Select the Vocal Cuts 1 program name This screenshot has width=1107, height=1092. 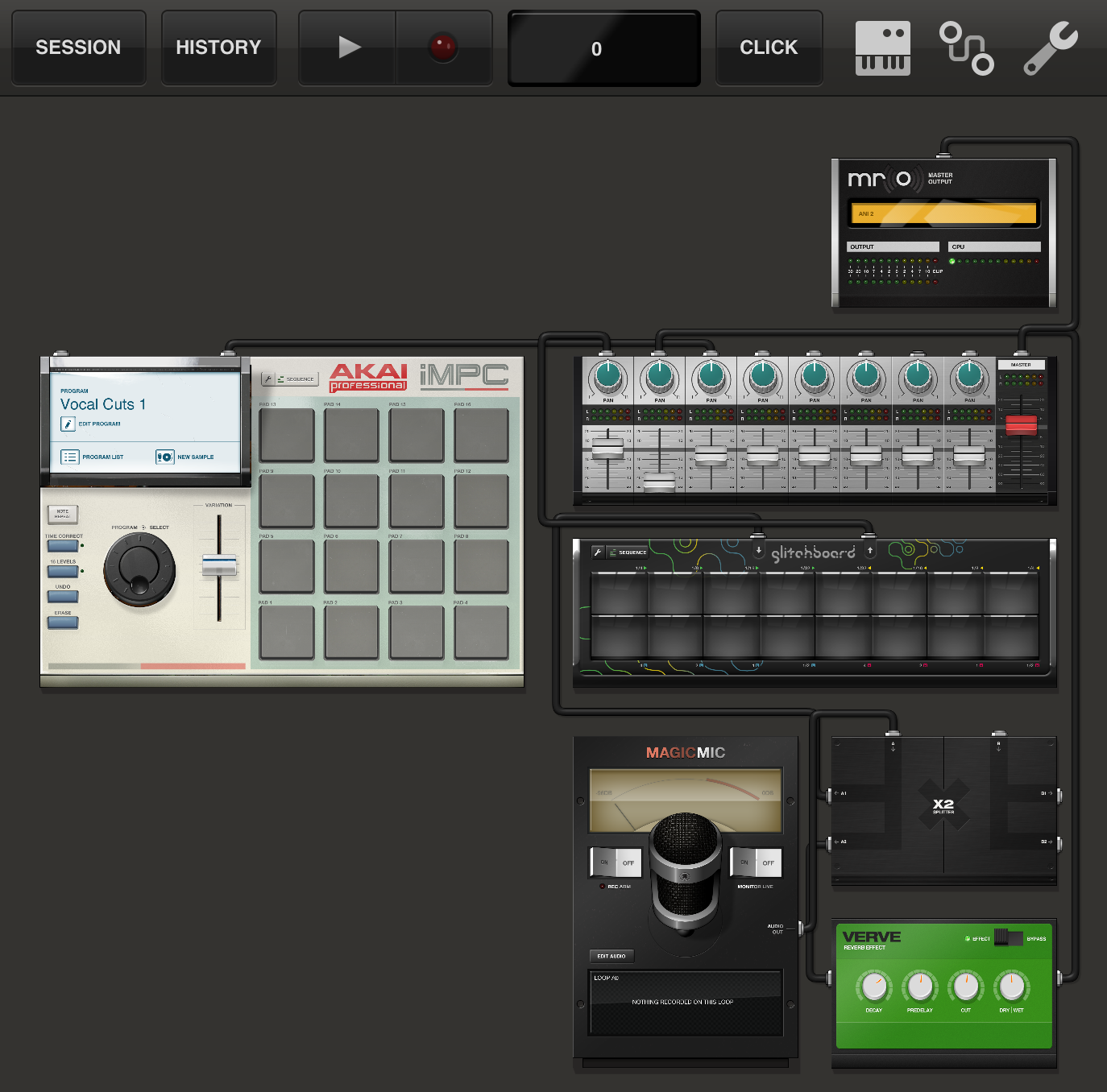103,404
